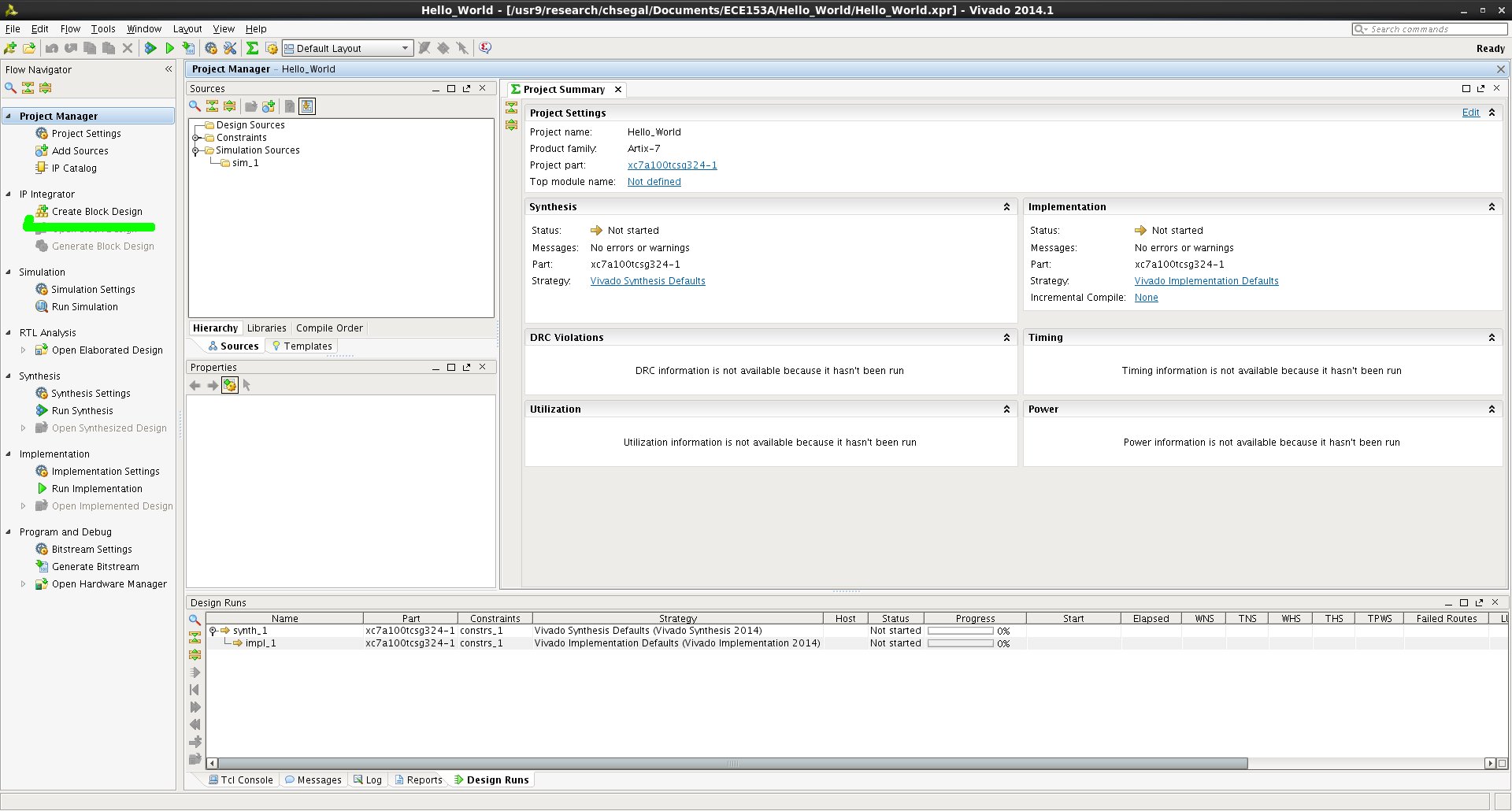Screen dimensions: 1512x811
Task: Click the back arrow in Properties panel
Action: coord(195,385)
